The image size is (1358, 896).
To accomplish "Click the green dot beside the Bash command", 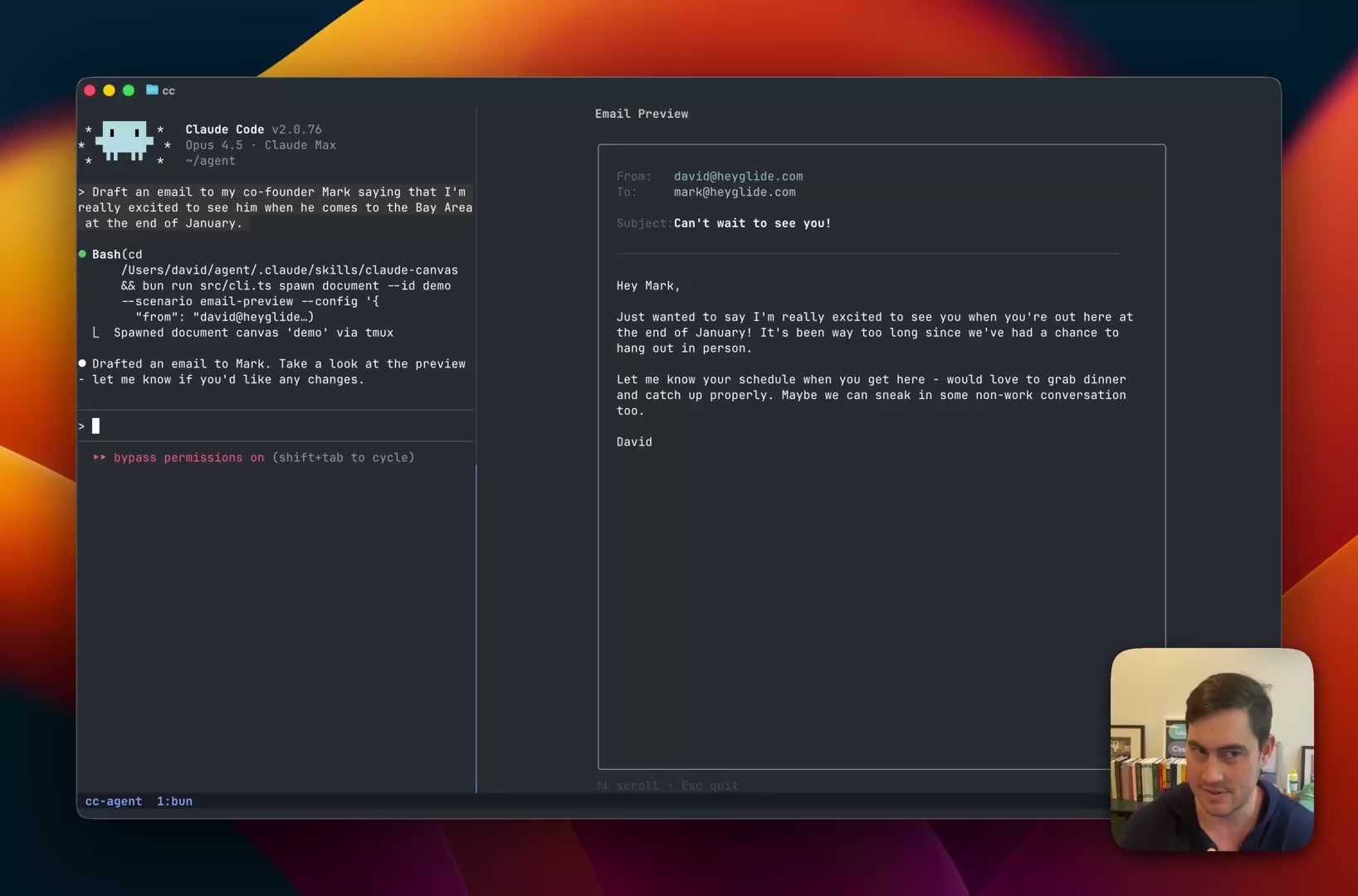I will click(82, 254).
